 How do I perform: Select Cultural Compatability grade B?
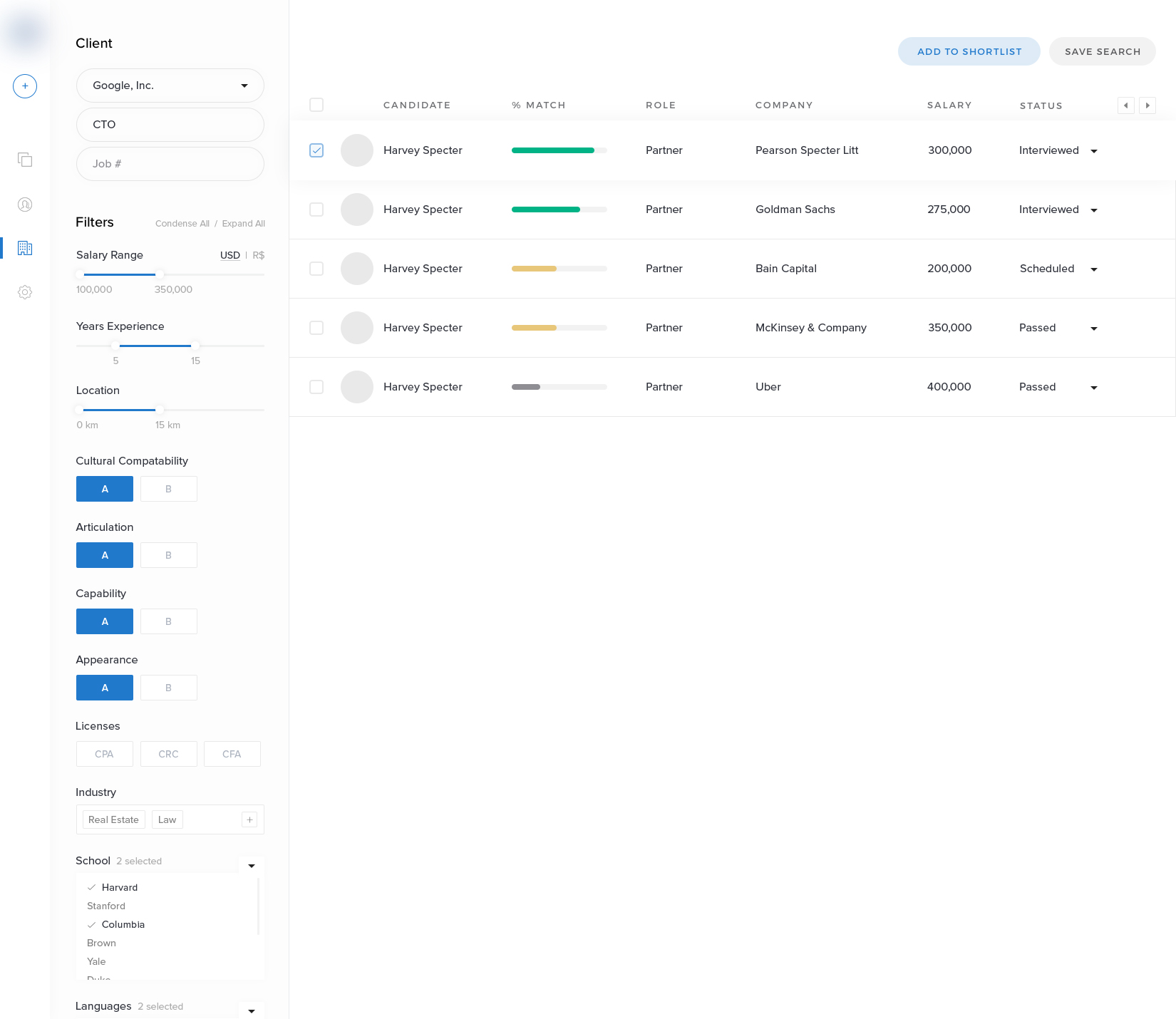[x=169, y=489]
